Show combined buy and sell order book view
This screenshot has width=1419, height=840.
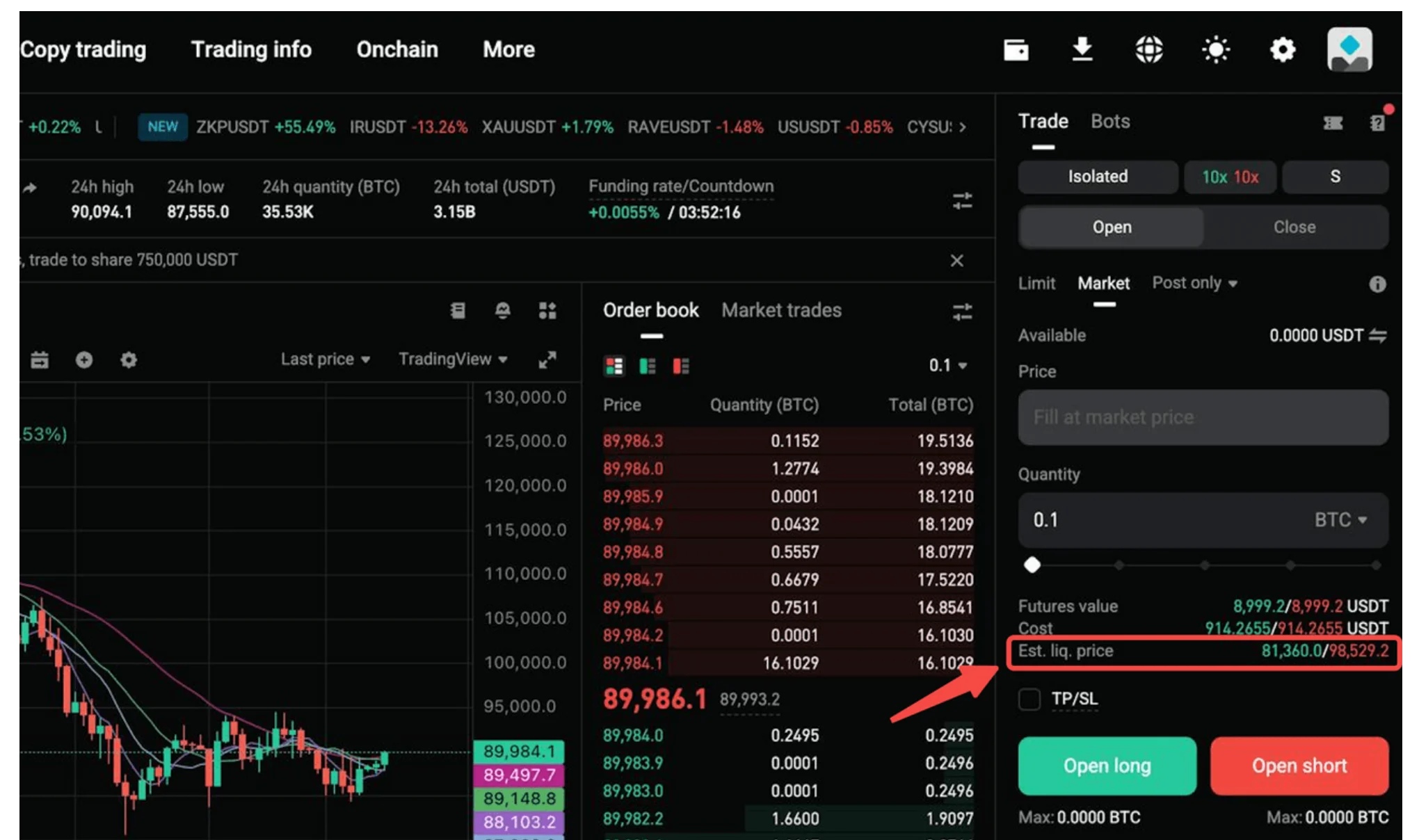(614, 366)
